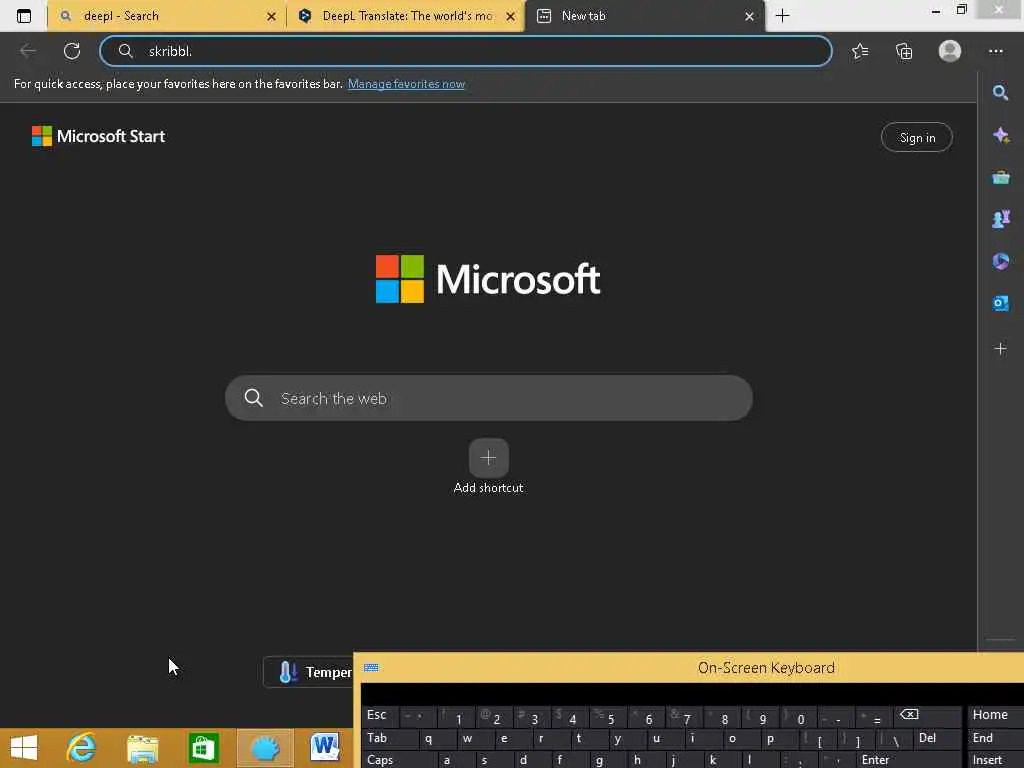Open the Windows Store taskbar icon

click(203, 748)
